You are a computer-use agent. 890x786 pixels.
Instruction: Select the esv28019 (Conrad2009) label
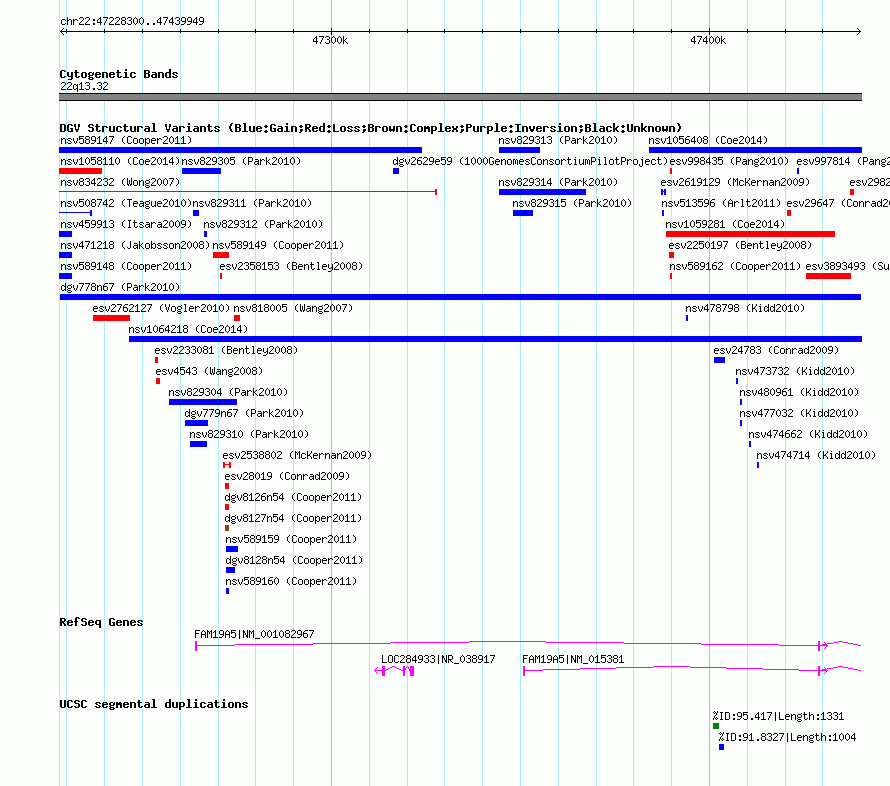(287, 476)
